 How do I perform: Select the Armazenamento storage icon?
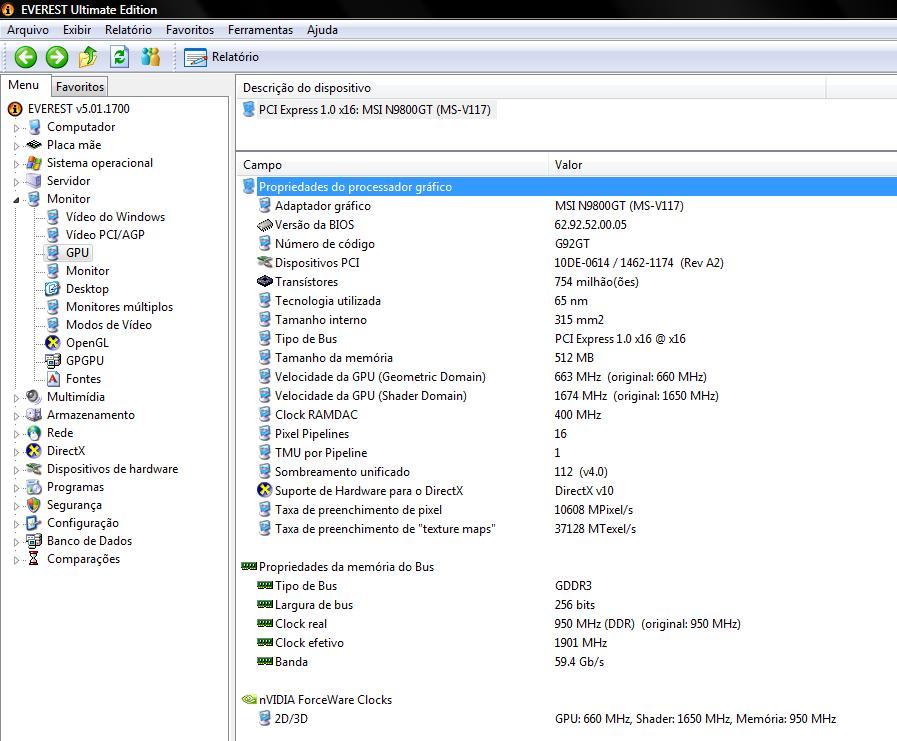[34, 415]
